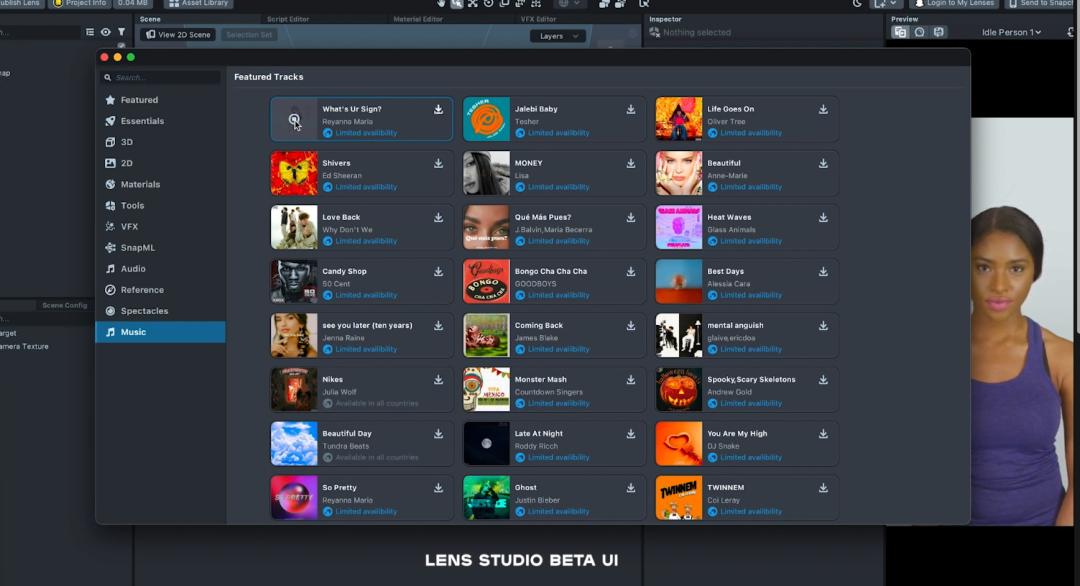Select the VFX sidebar category
The height and width of the screenshot is (586, 1080).
(x=160, y=227)
